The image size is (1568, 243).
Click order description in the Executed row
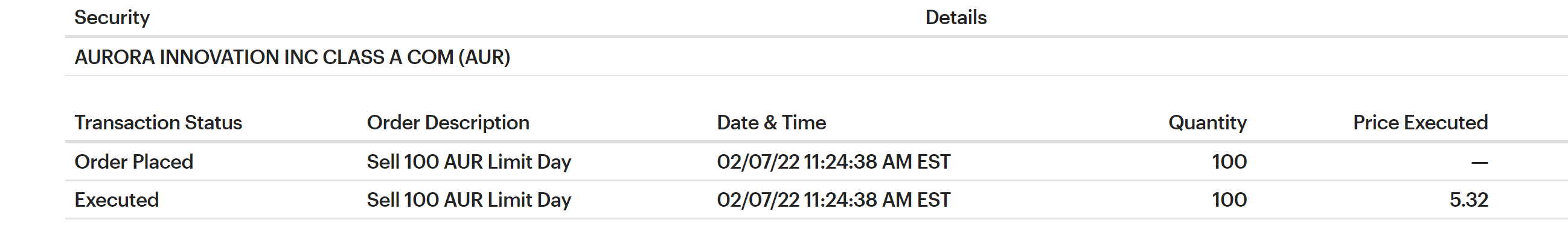click(469, 199)
